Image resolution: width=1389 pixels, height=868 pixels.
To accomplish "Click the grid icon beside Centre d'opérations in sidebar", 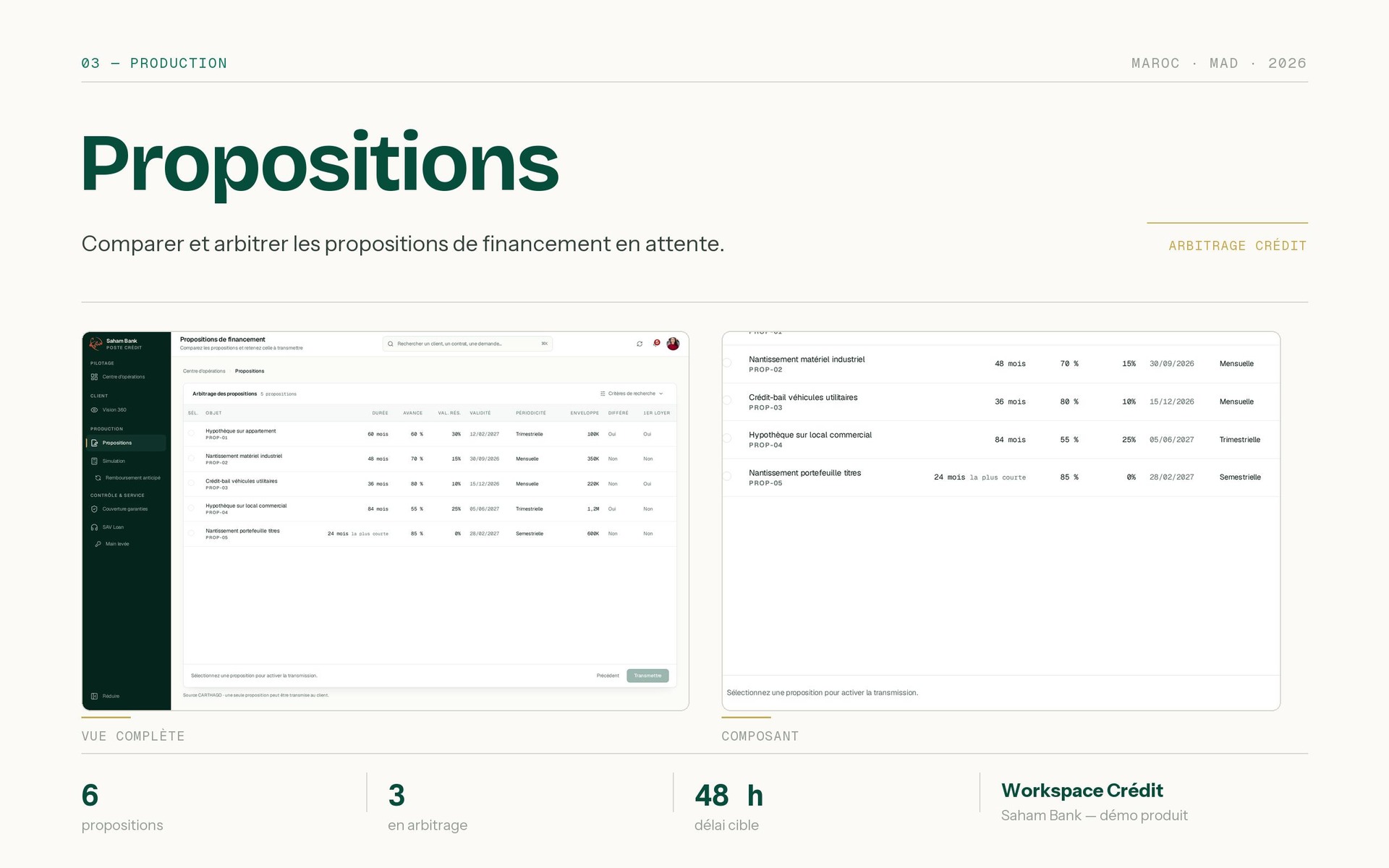I will pos(94,377).
